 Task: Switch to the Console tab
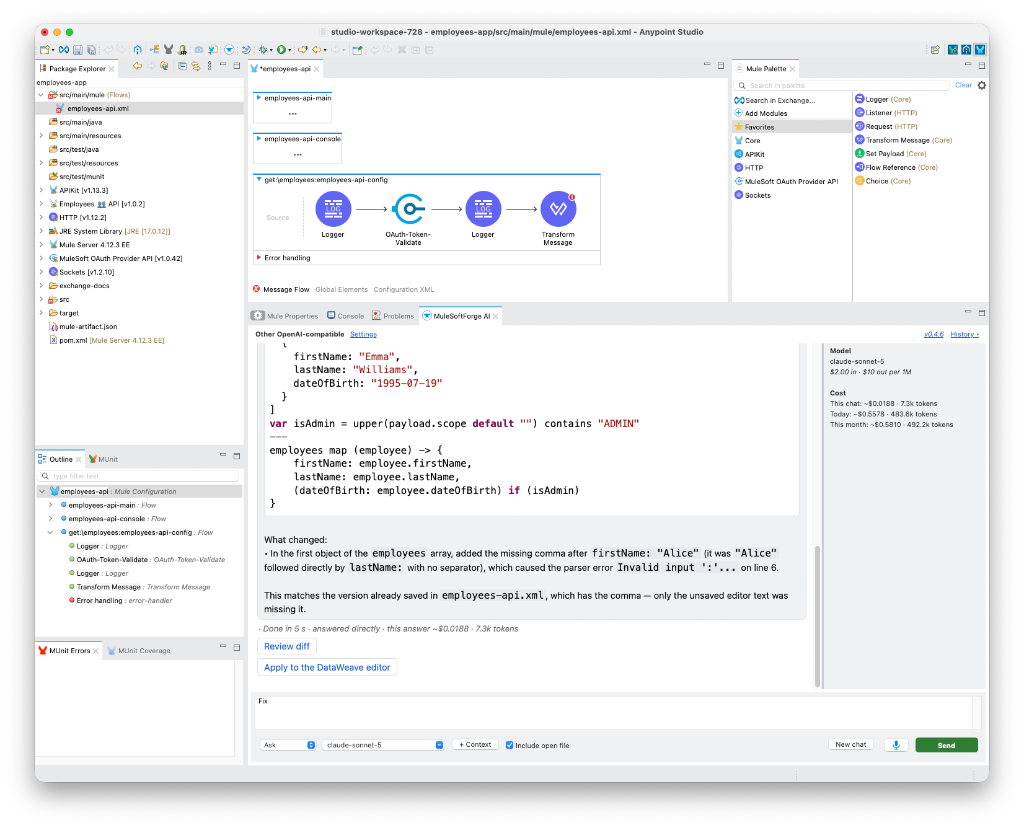pyautogui.click(x=345, y=316)
